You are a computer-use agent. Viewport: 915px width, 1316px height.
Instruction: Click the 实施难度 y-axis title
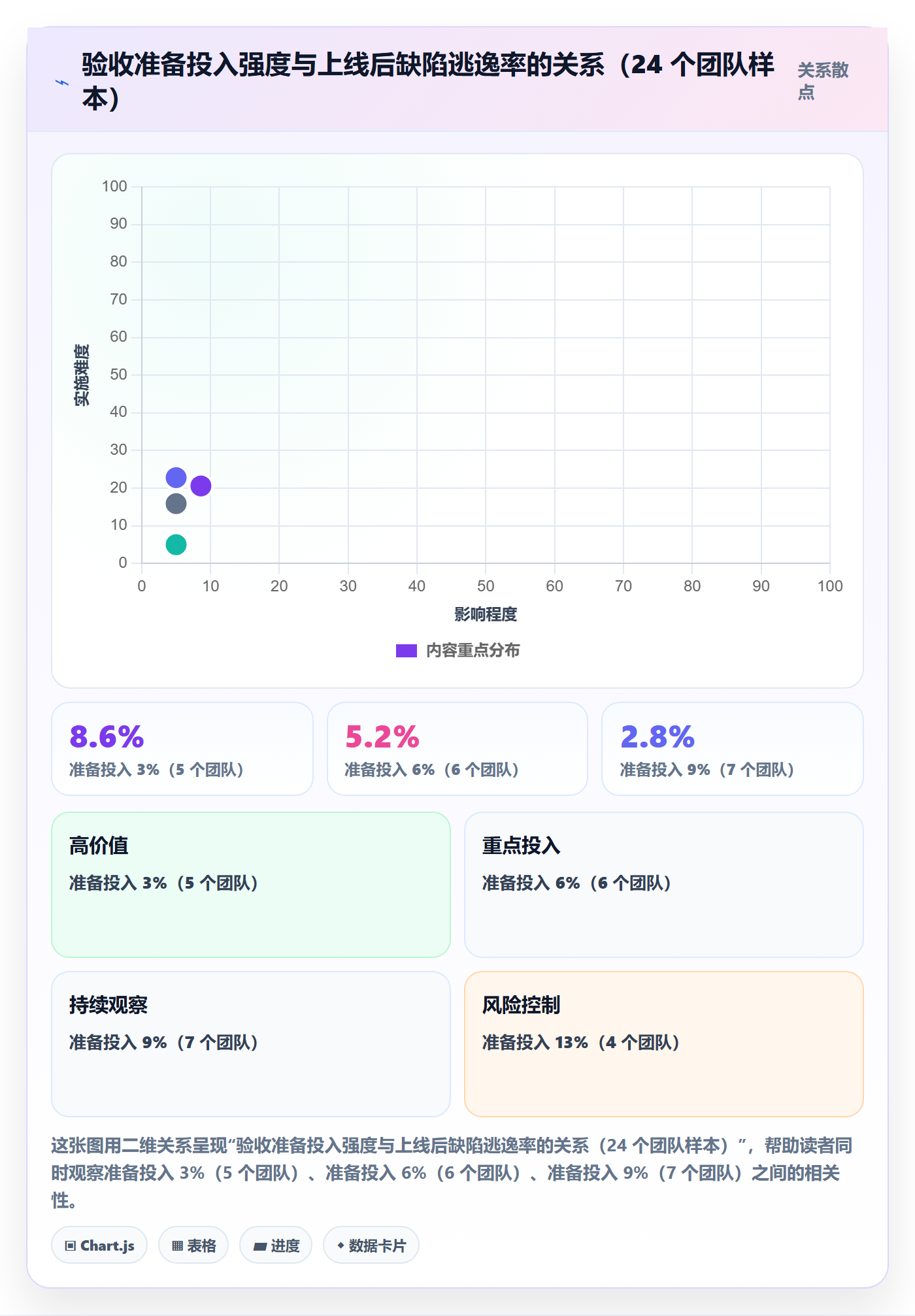82,375
